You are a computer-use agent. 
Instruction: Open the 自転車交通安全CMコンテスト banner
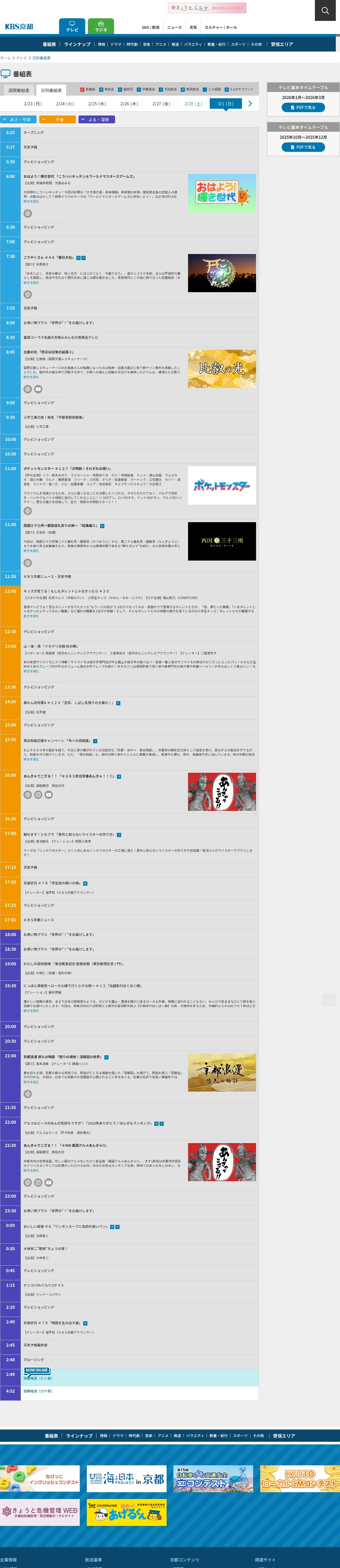click(x=213, y=1479)
